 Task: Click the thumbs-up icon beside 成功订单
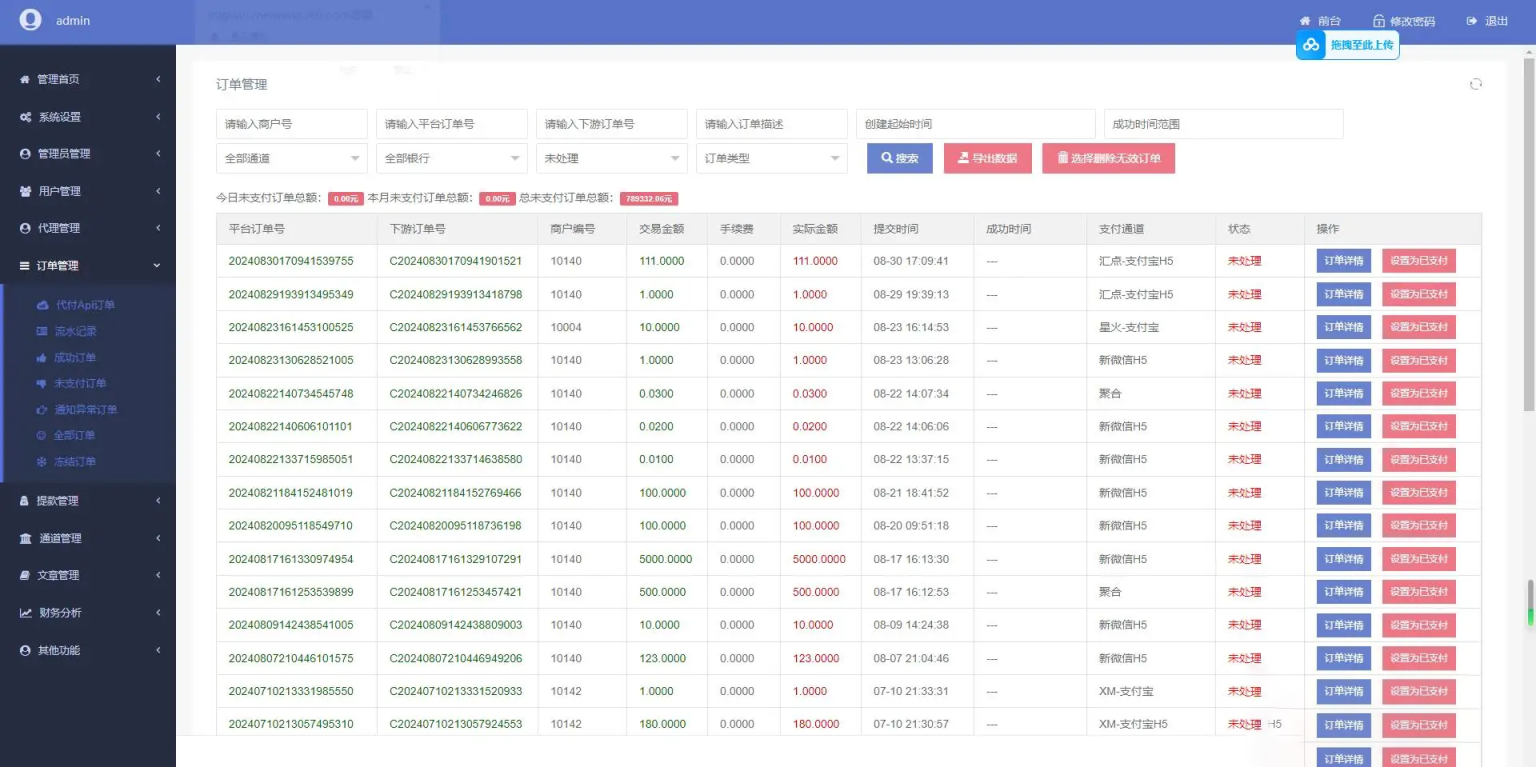[42, 357]
